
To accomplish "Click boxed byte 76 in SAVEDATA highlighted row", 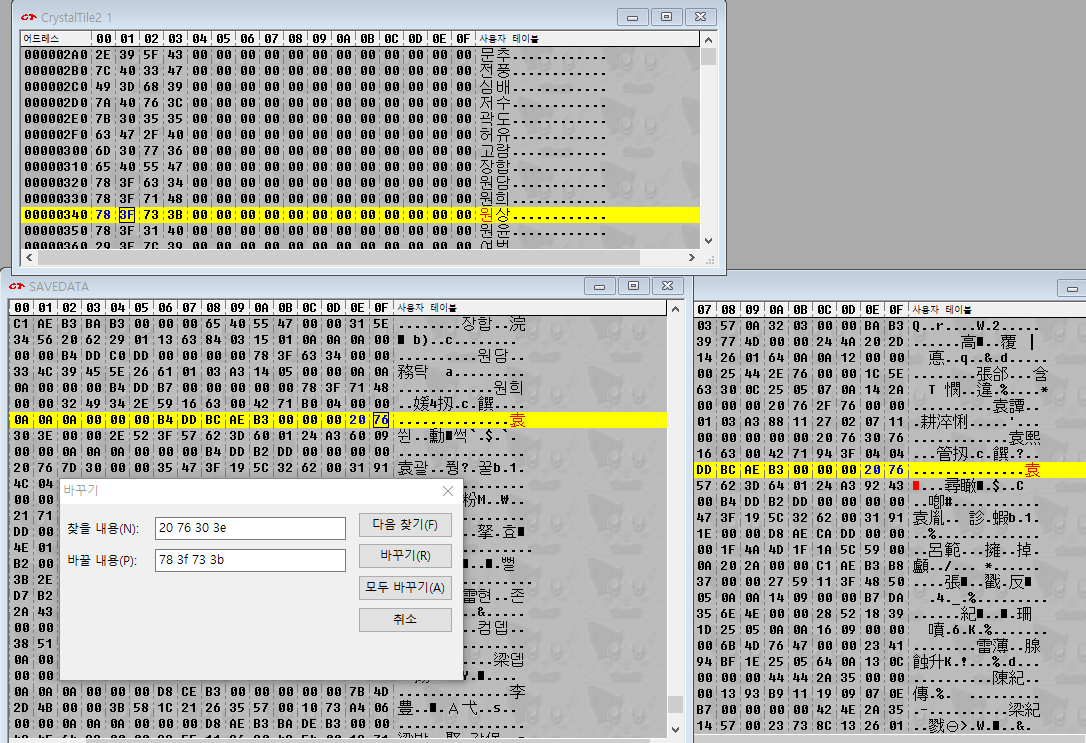I will pyautogui.click(x=381, y=420).
